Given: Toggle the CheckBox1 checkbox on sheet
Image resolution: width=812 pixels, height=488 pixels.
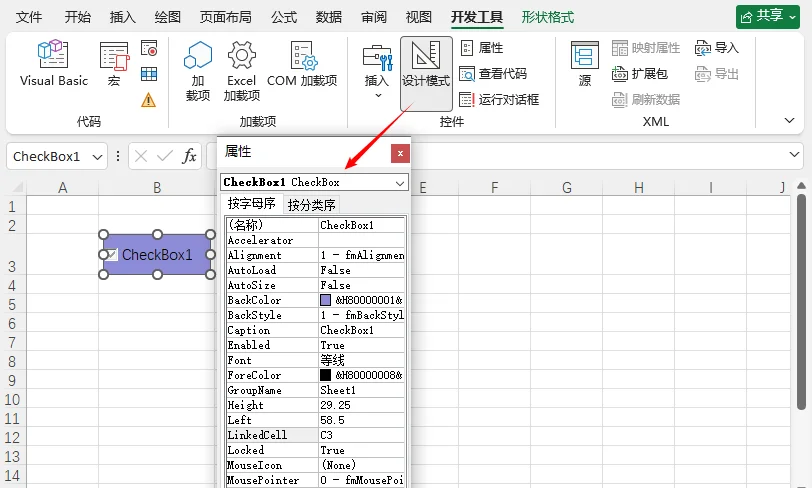Looking at the screenshot, I should 112,254.
